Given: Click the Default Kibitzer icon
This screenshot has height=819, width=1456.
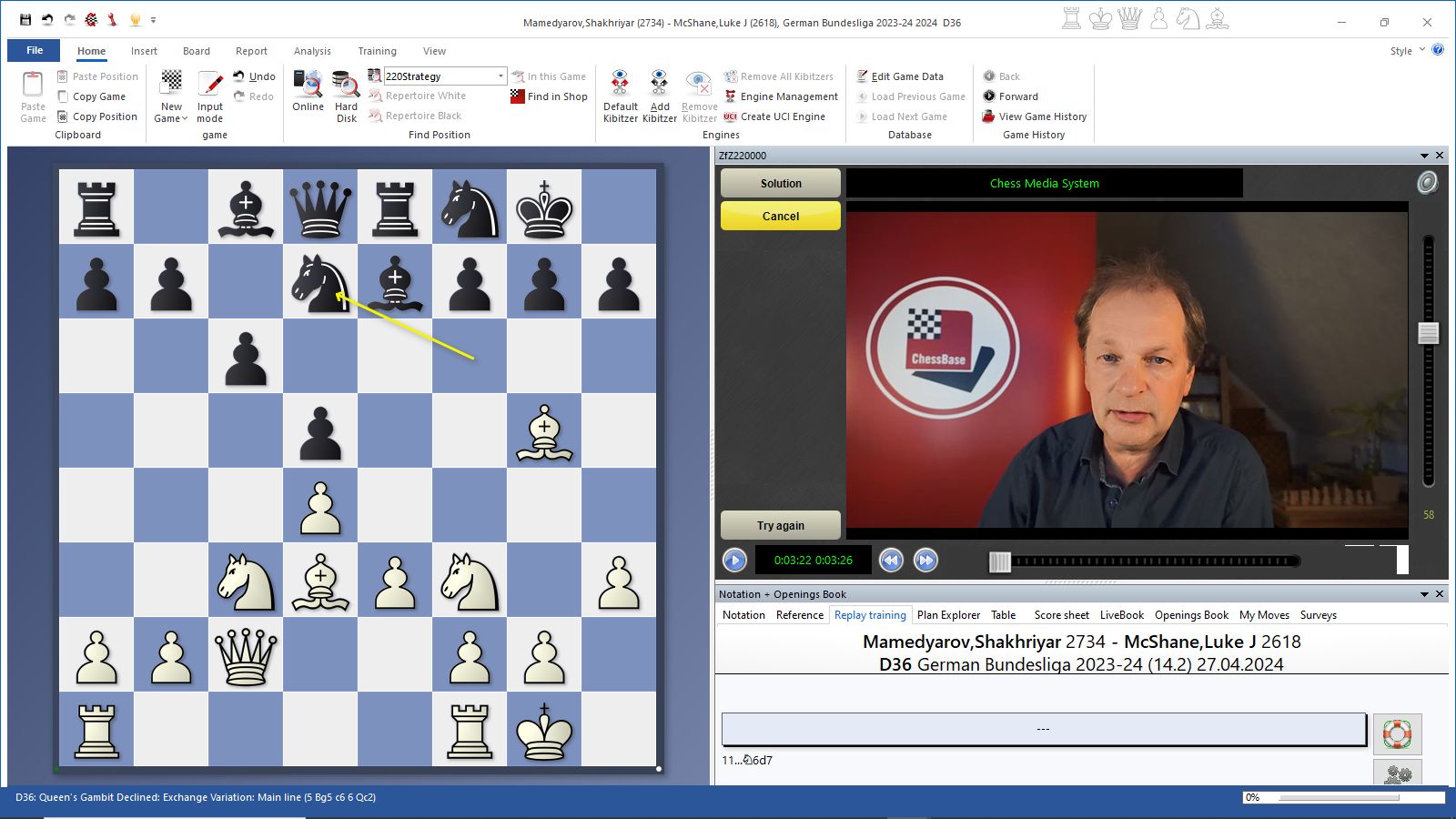Looking at the screenshot, I should click(x=620, y=86).
